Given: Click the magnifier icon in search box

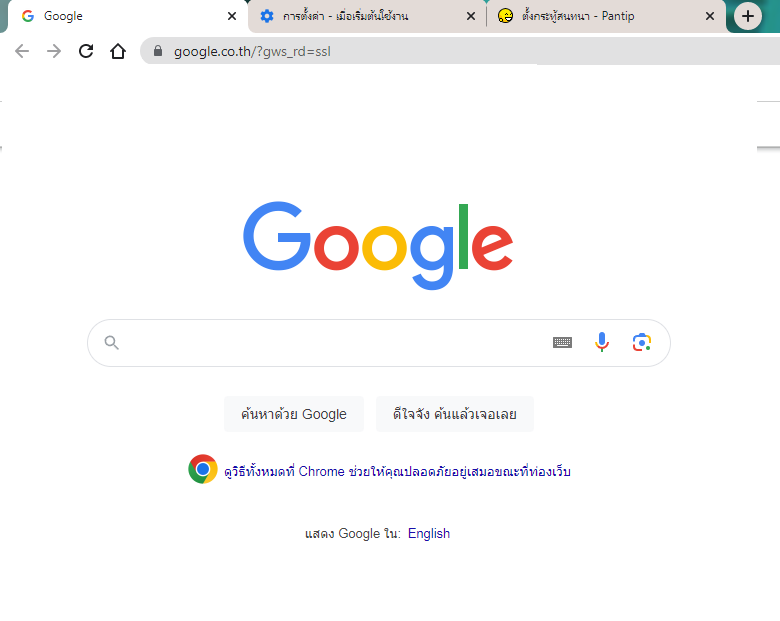Looking at the screenshot, I should (x=111, y=343).
